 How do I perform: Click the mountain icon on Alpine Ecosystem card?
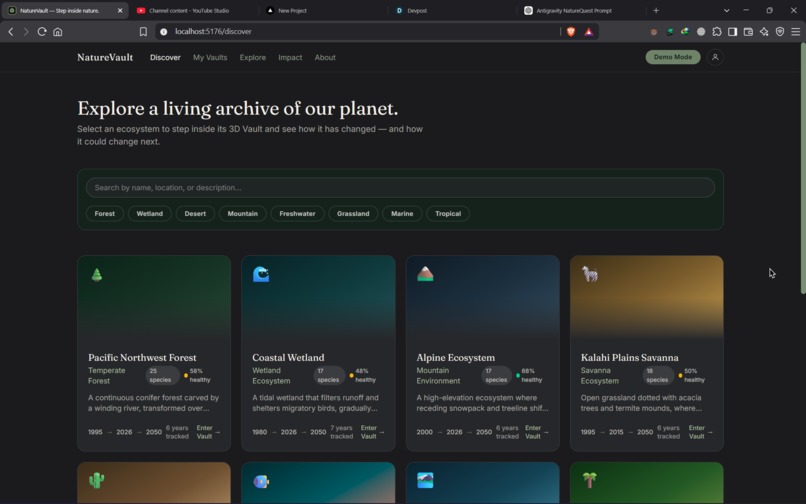point(425,274)
